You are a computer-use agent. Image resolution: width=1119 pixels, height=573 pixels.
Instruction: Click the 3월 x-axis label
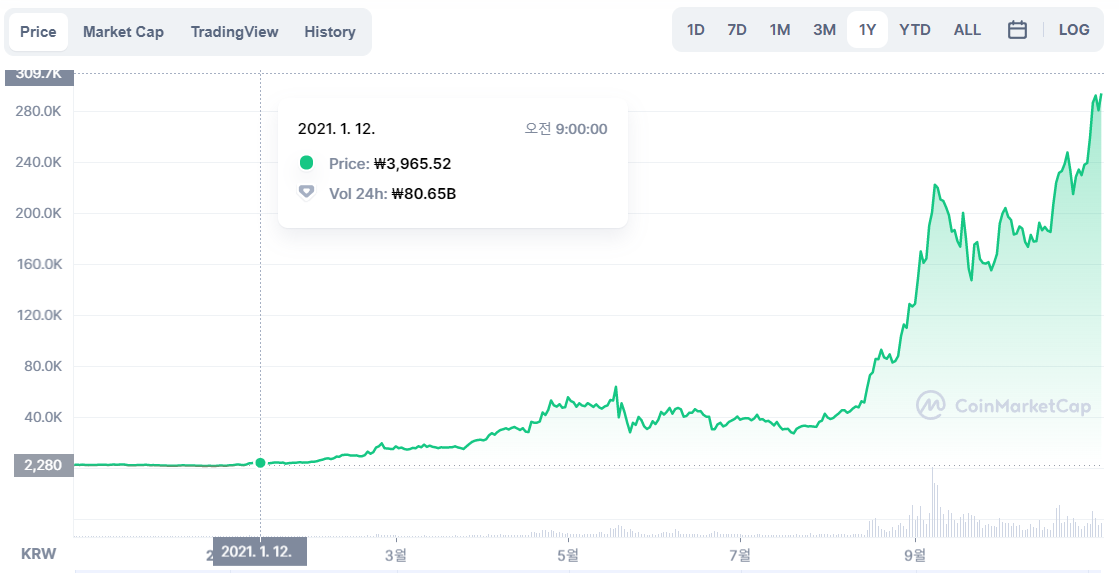click(395, 555)
